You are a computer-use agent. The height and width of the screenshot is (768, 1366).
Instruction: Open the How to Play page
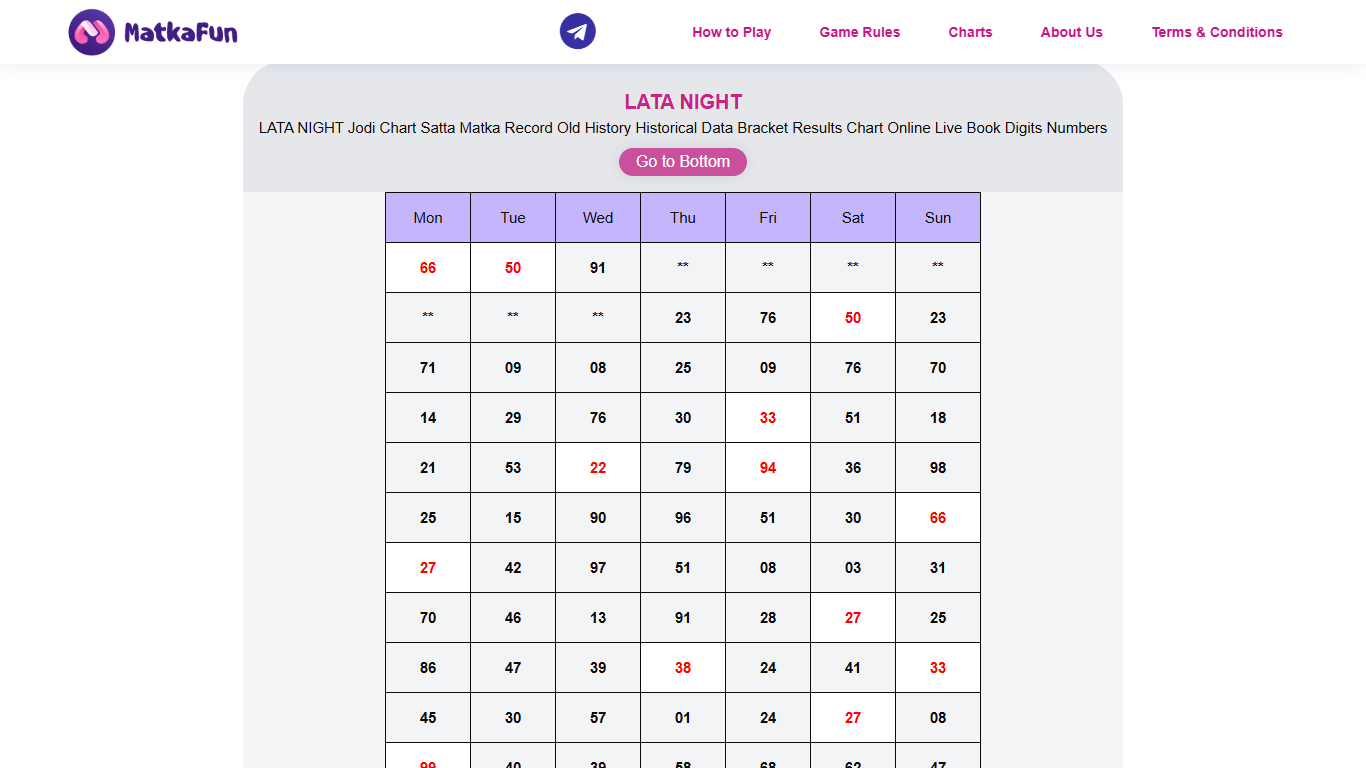[731, 32]
